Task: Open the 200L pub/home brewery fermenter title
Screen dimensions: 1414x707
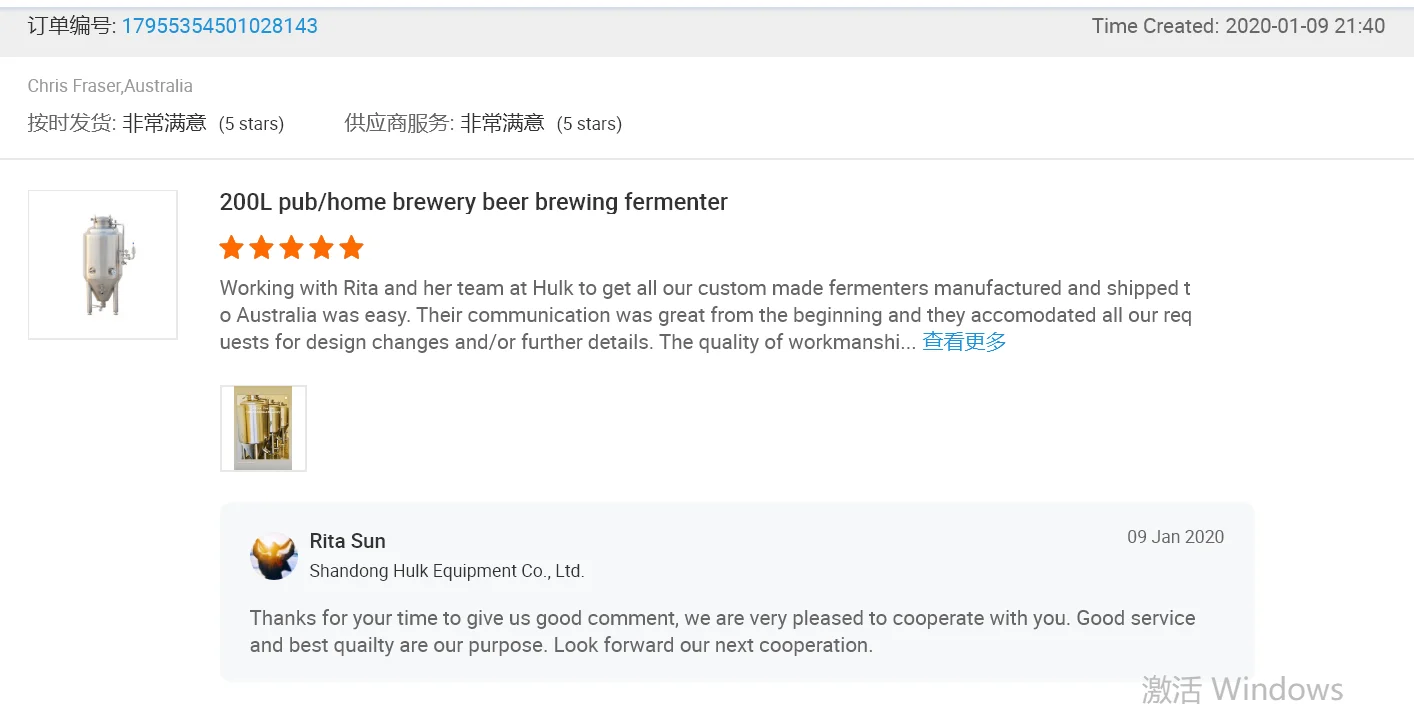Action: (x=473, y=202)
